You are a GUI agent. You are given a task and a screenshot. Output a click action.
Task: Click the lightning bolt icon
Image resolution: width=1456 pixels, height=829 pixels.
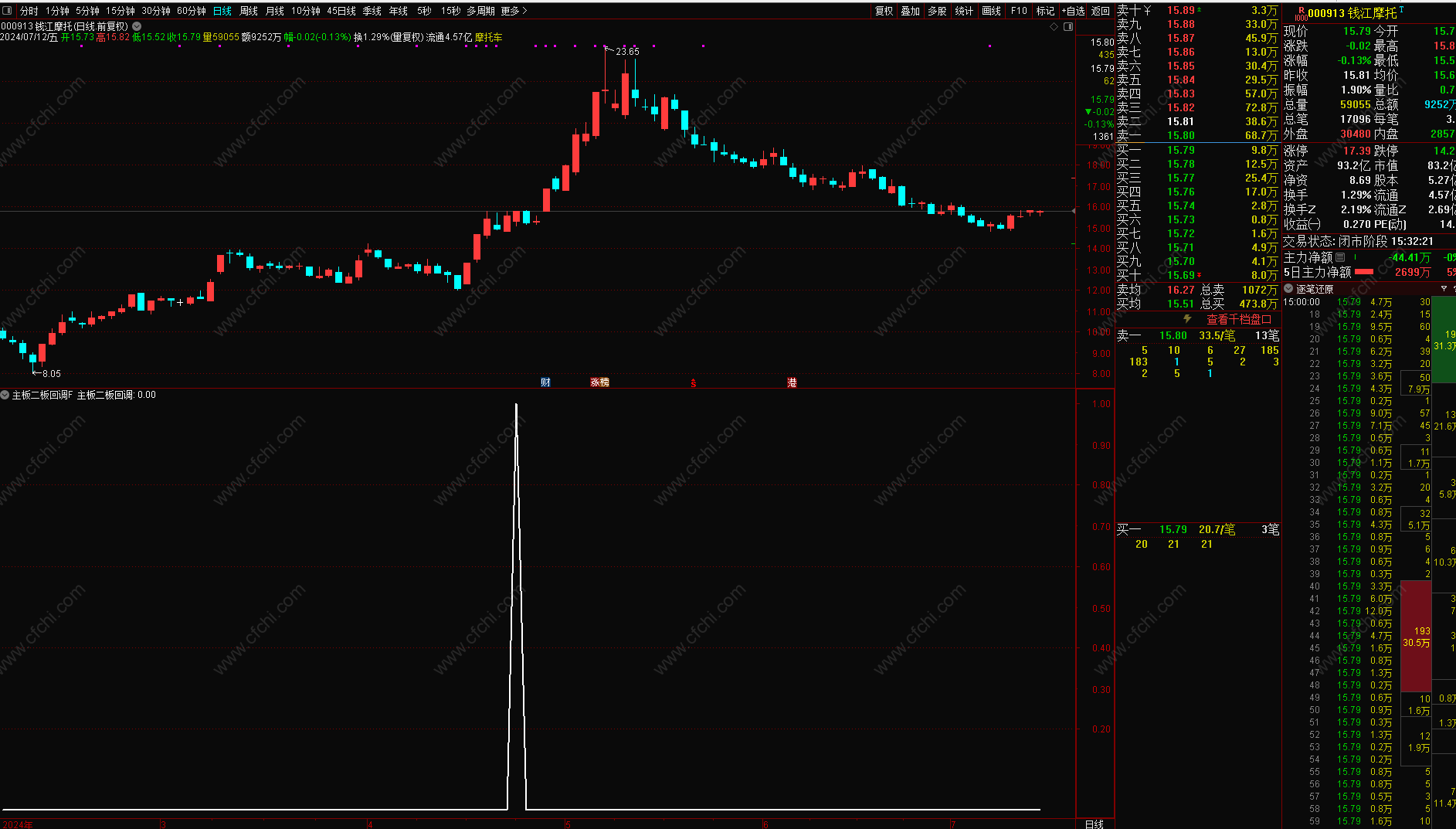1187,319
